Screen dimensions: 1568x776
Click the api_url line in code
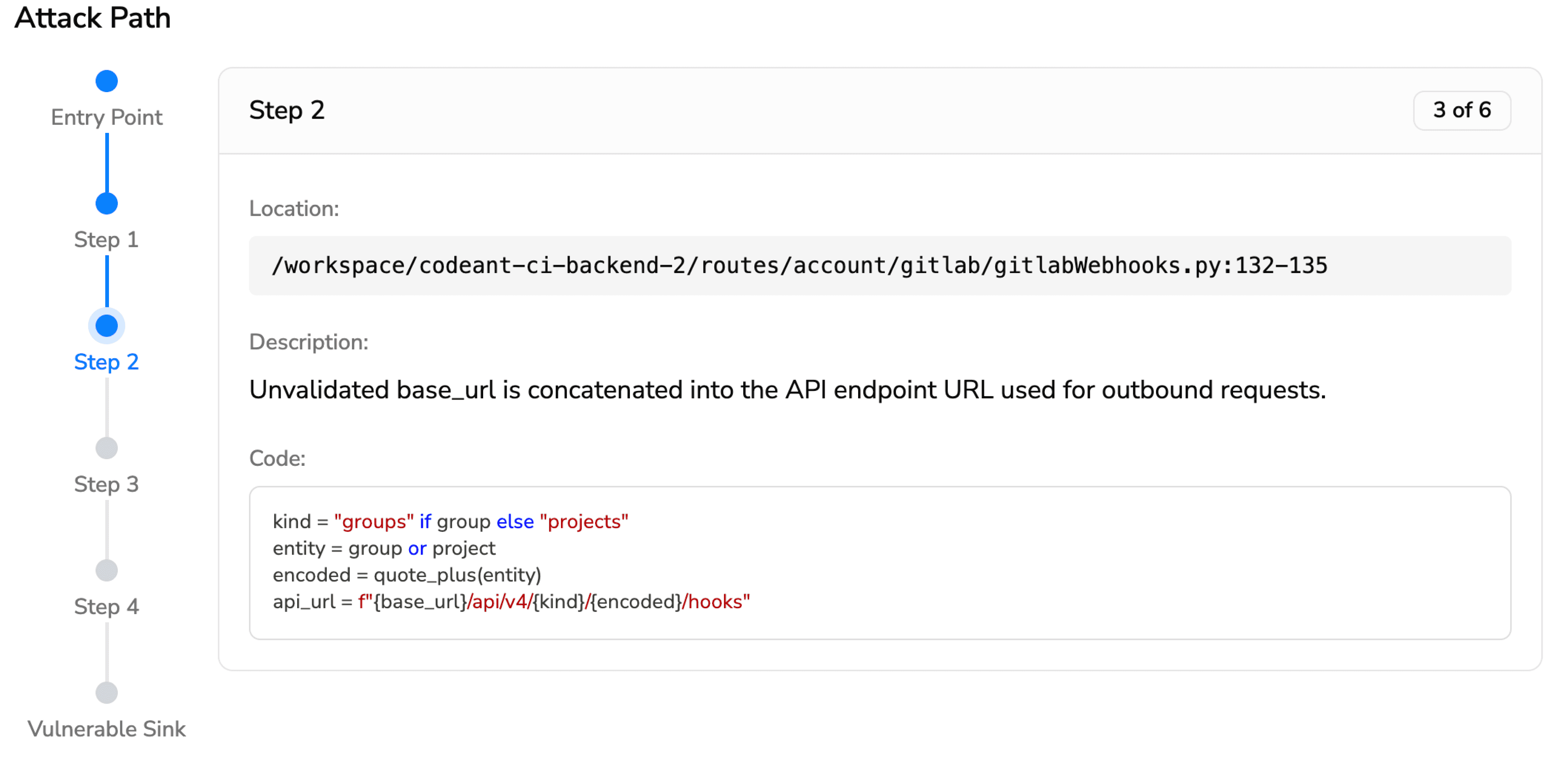[511, 602]
